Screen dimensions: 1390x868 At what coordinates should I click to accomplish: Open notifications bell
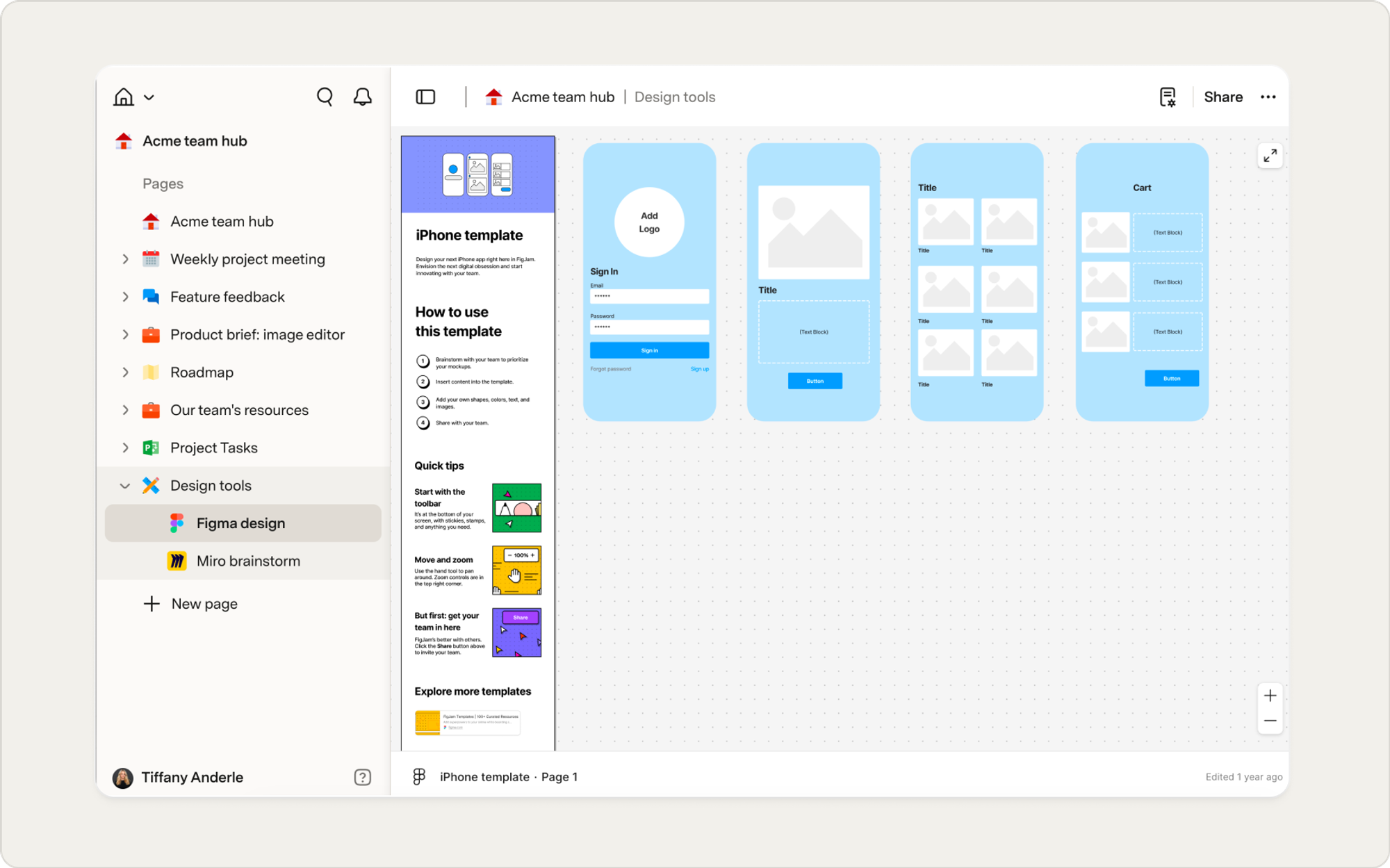pos(362,97)
